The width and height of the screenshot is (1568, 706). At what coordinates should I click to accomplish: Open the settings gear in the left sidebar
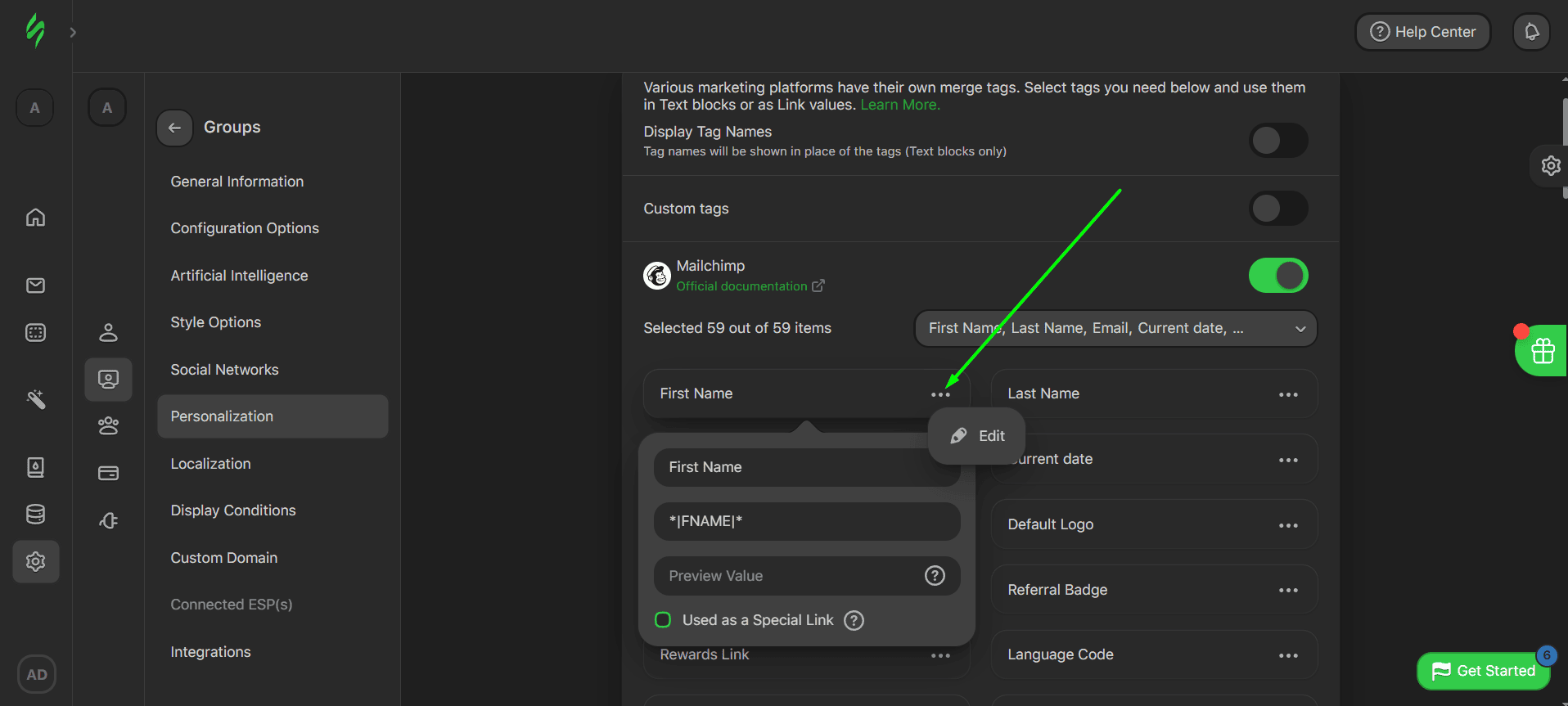35,561
